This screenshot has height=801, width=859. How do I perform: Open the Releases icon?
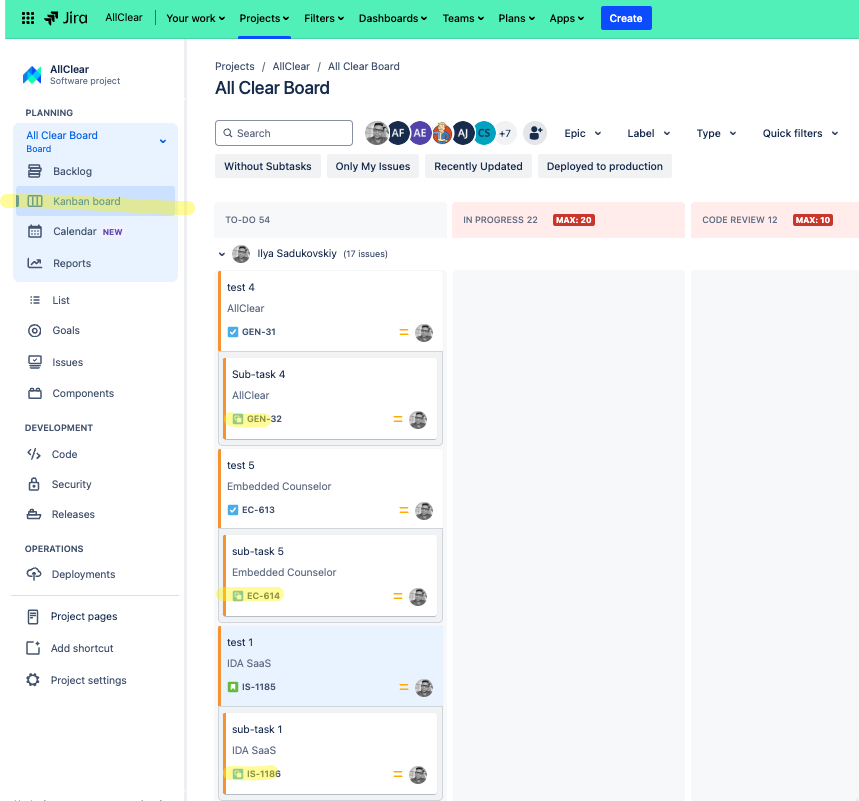point(34,514)
